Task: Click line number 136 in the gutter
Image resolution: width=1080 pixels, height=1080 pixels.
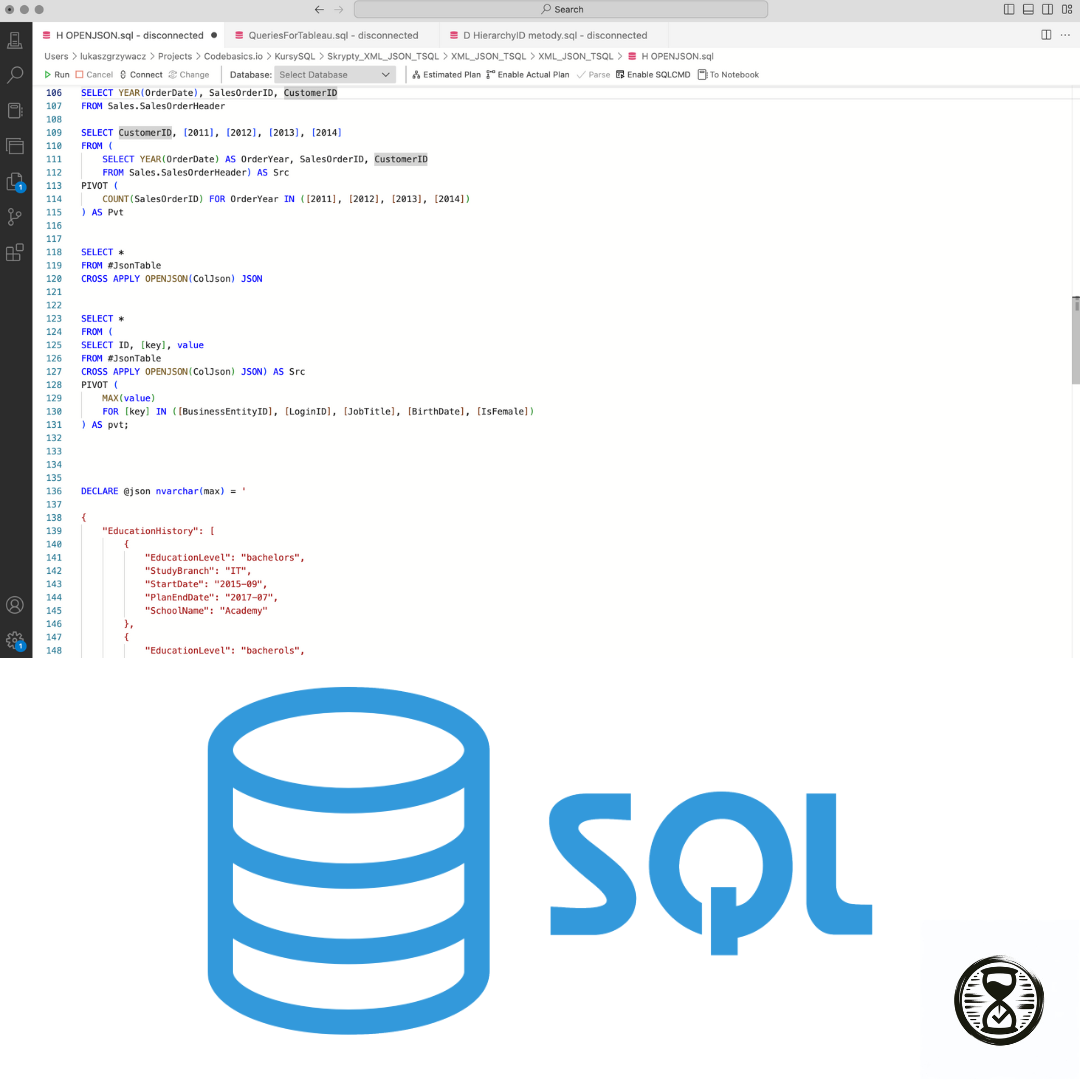Action: tap(54, 491)
